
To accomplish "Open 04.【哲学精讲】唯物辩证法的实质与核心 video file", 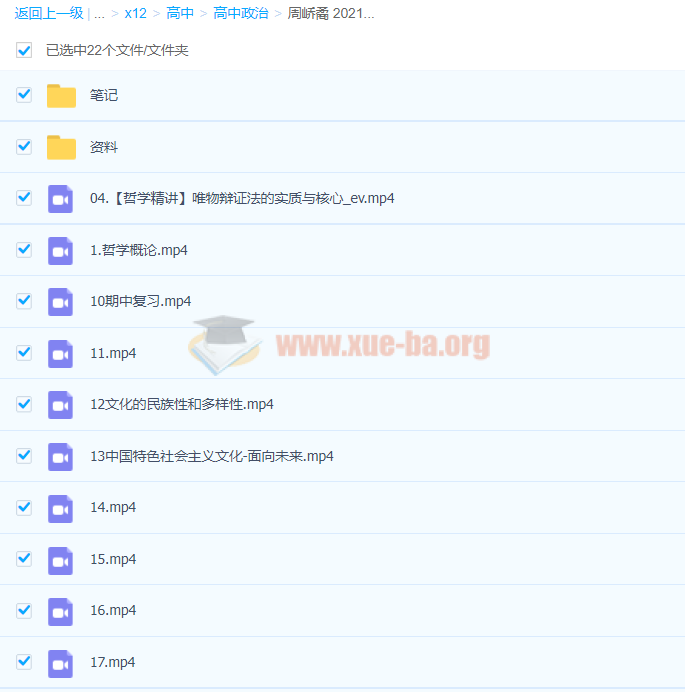I will [242, 198].
